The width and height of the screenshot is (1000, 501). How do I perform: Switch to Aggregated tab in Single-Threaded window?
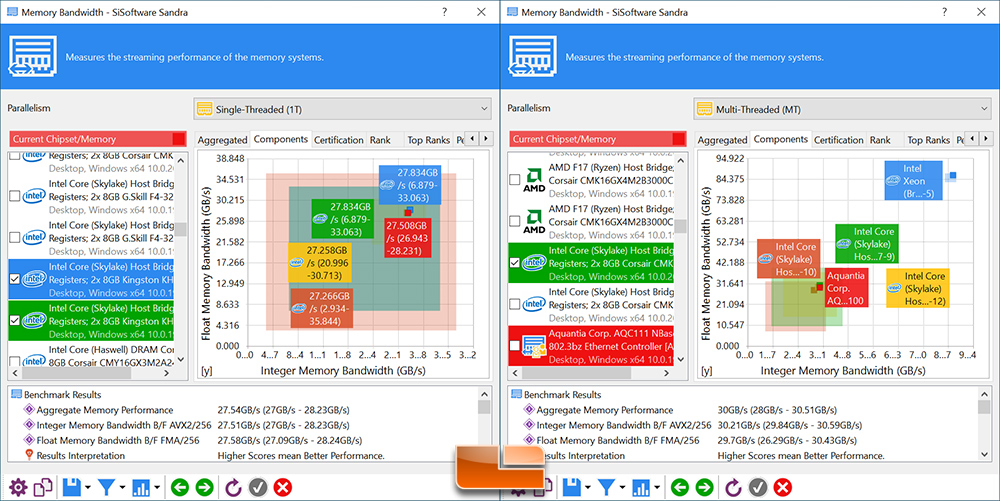pyautogui.click(x=222, y=140)
